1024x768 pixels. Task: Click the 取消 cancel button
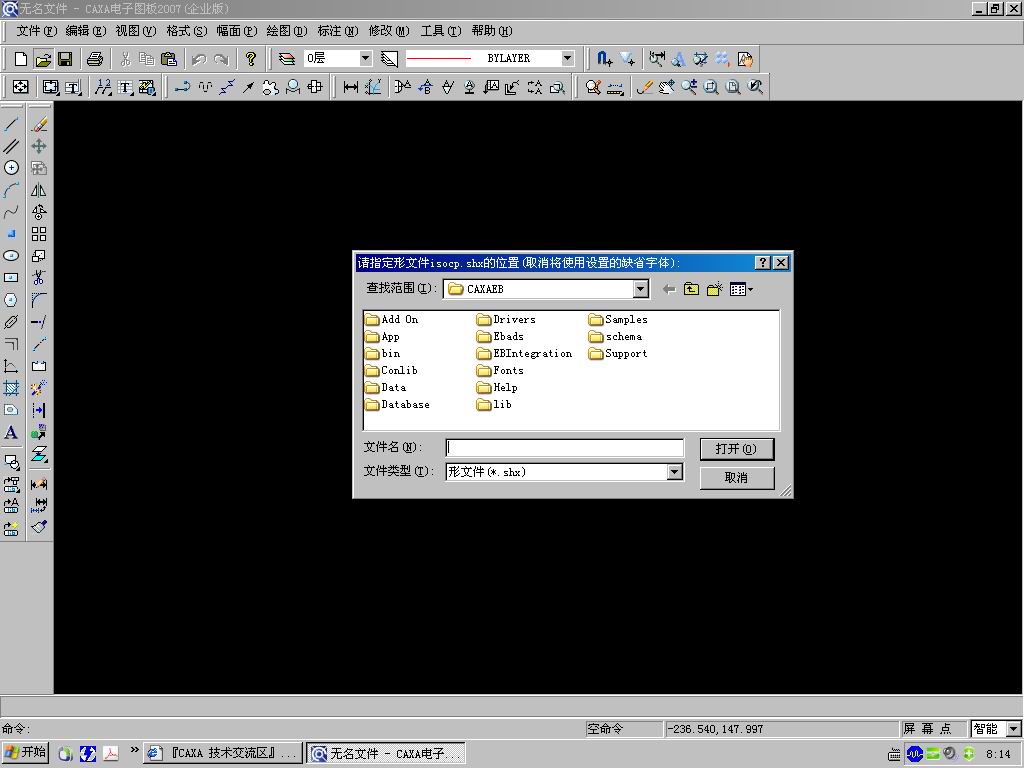click(x=737, y=477)
